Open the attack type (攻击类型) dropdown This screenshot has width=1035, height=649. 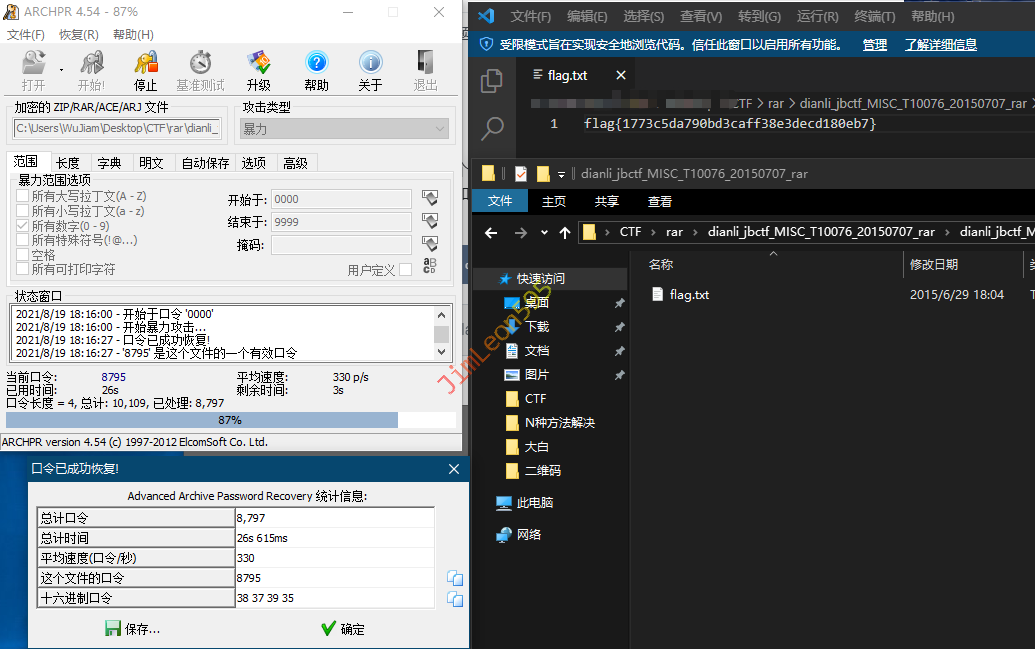[x=344, y=129]
